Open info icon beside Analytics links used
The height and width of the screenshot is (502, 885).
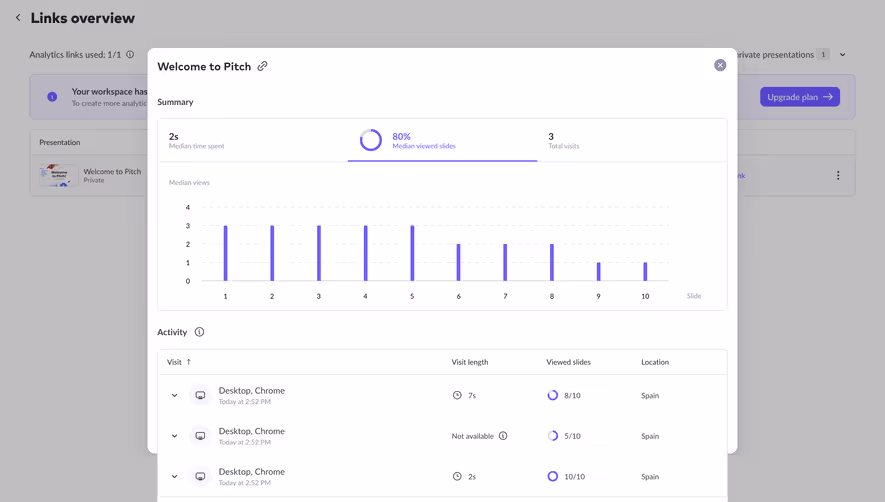(130, 55)
